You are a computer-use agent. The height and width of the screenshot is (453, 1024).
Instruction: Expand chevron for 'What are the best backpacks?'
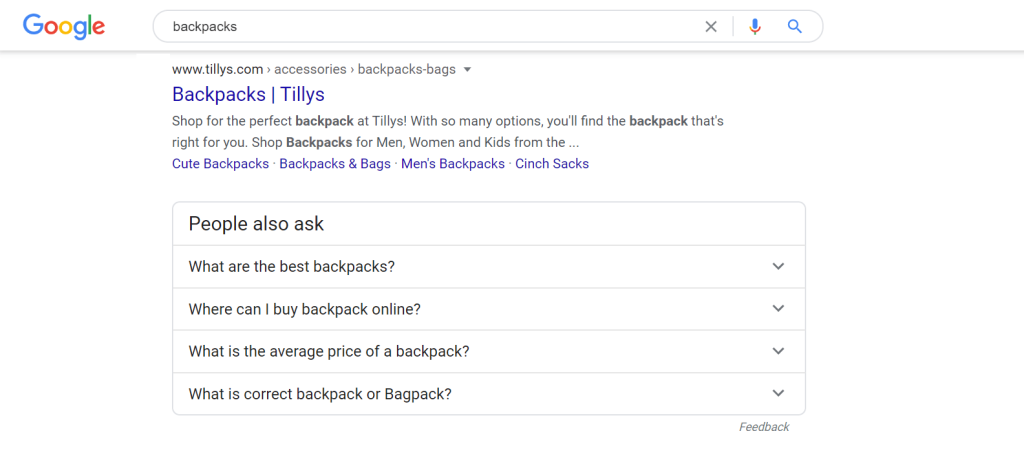[779, 267]
